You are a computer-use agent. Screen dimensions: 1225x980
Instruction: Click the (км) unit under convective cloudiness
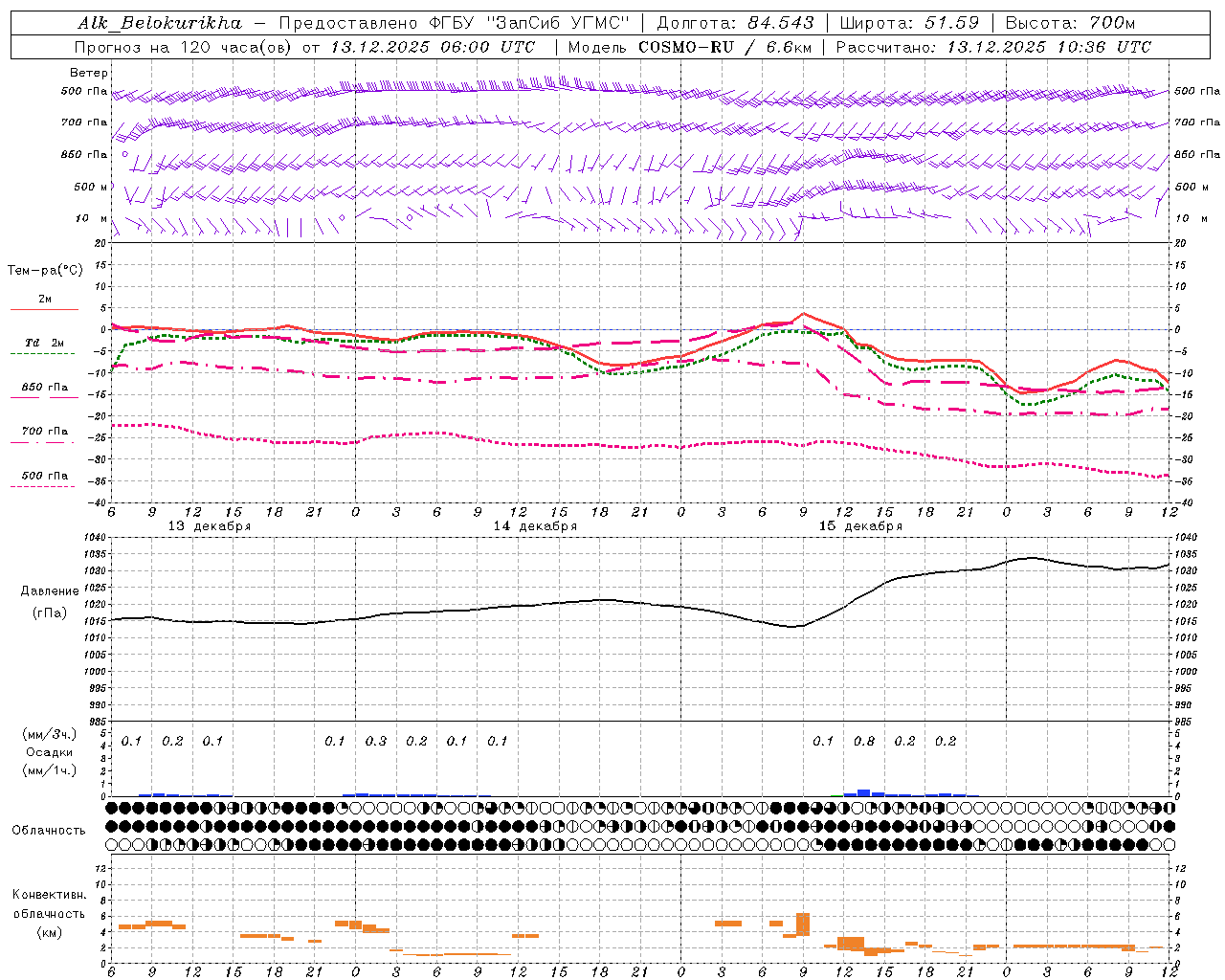coord(49,932)
